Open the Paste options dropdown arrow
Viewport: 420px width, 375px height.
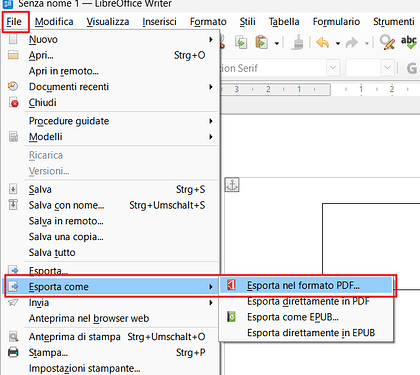pyautogui.click(x=277, y=43)
